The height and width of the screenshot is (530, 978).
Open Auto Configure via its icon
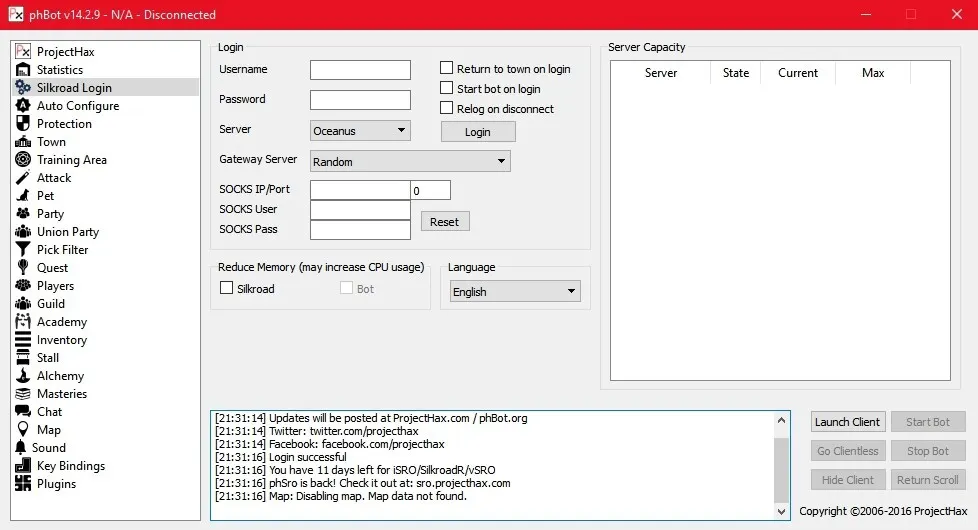[23, 105]
